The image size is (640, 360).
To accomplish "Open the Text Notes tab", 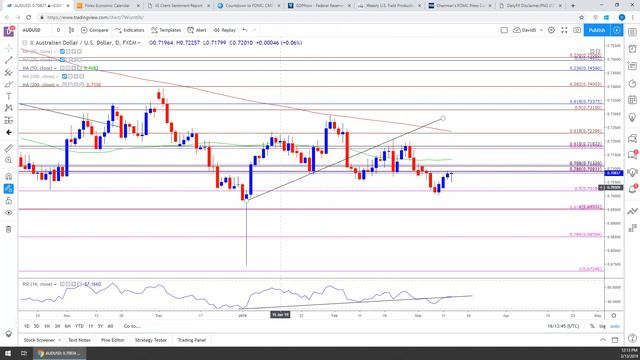I will click(x=79, y=340).
